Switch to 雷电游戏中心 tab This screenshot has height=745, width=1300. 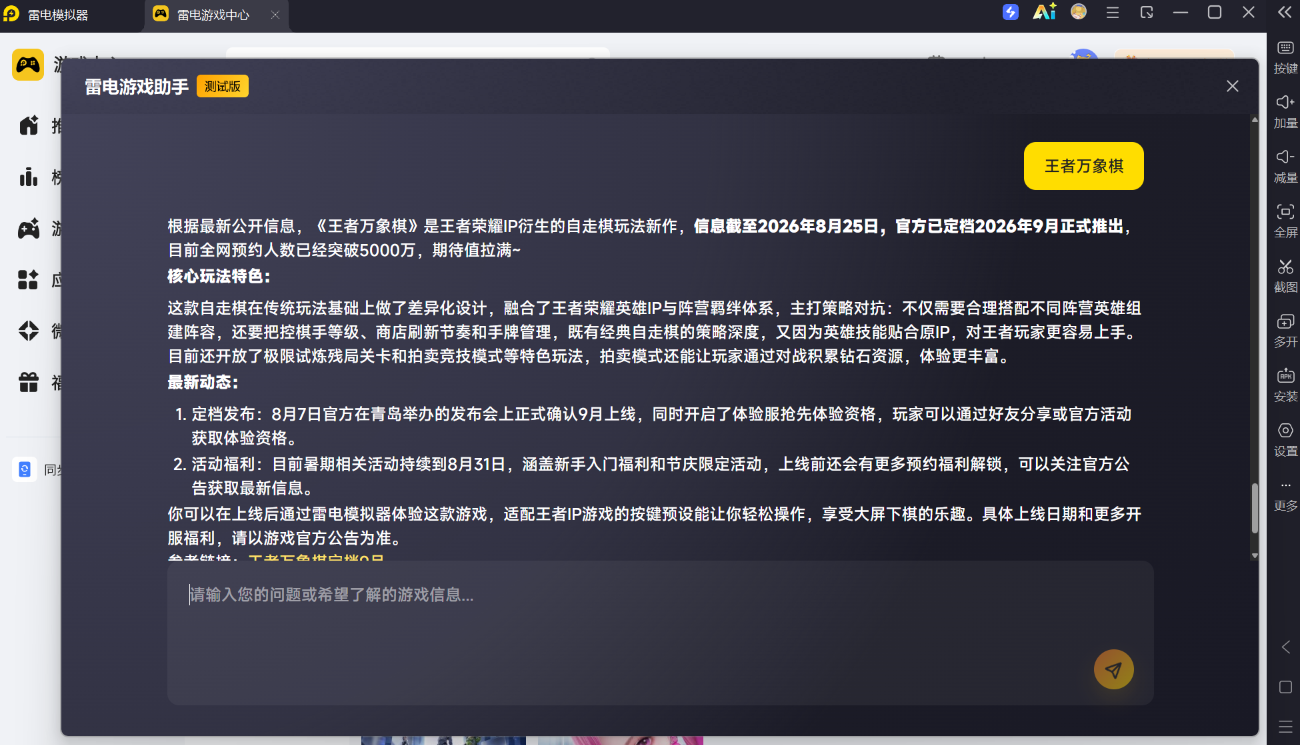pyautogui.click(x=215, y=14)
